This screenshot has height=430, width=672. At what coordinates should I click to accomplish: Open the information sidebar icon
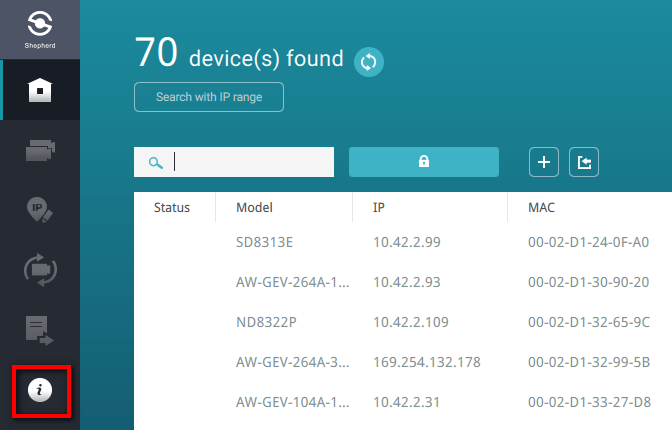pyautogui.click(x=40, y=390)
